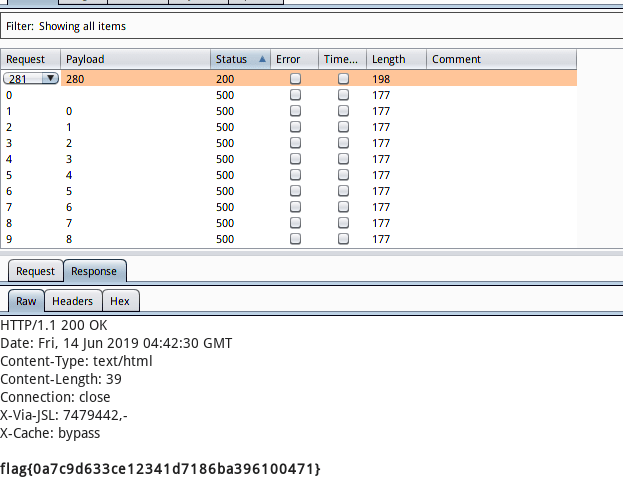Toggle Error checkbox in request 4 row
The height and width of the screenshot is (490, 623).
click(x=295, y=159)
